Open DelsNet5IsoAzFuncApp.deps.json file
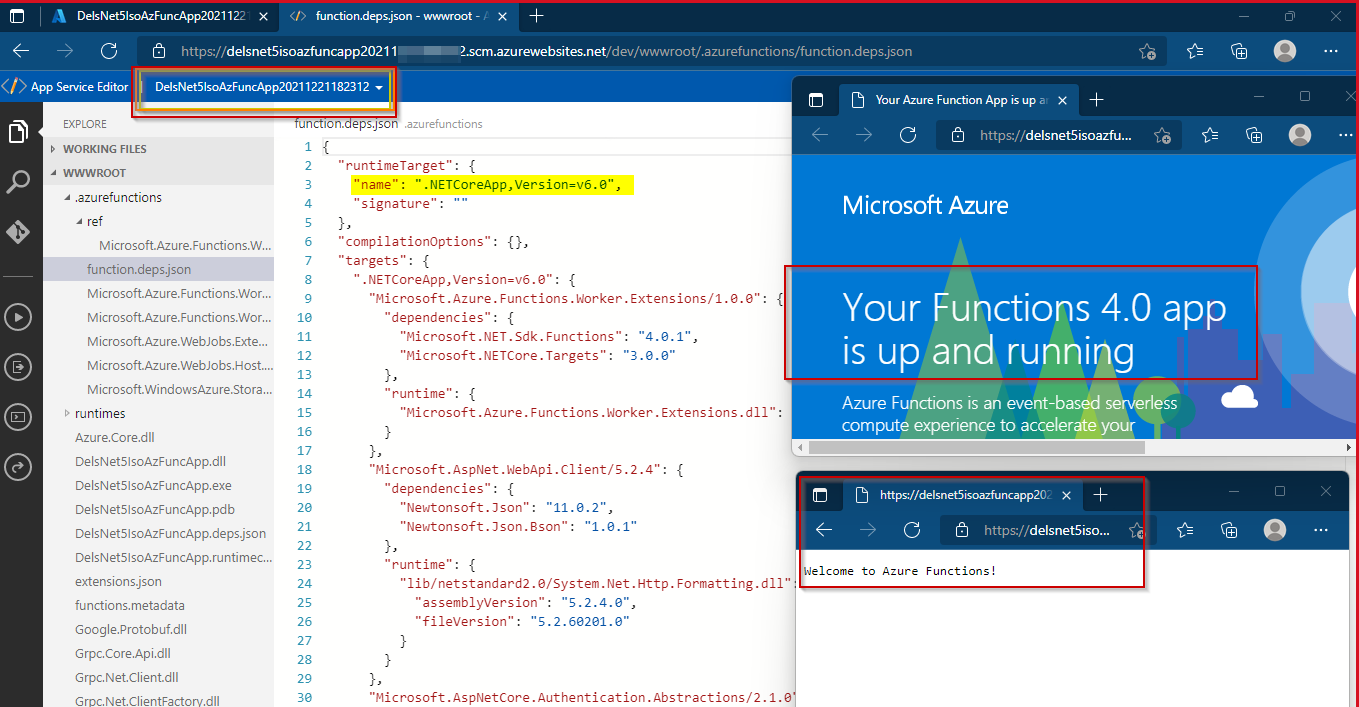The image size is (1359, 707). pyautogui.click(x=170, y=533)
